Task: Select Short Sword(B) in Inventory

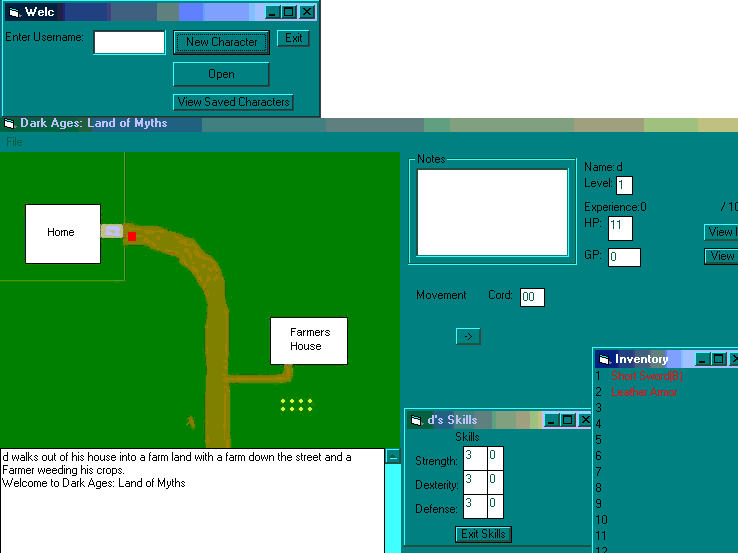Action: tap(647, 376)
